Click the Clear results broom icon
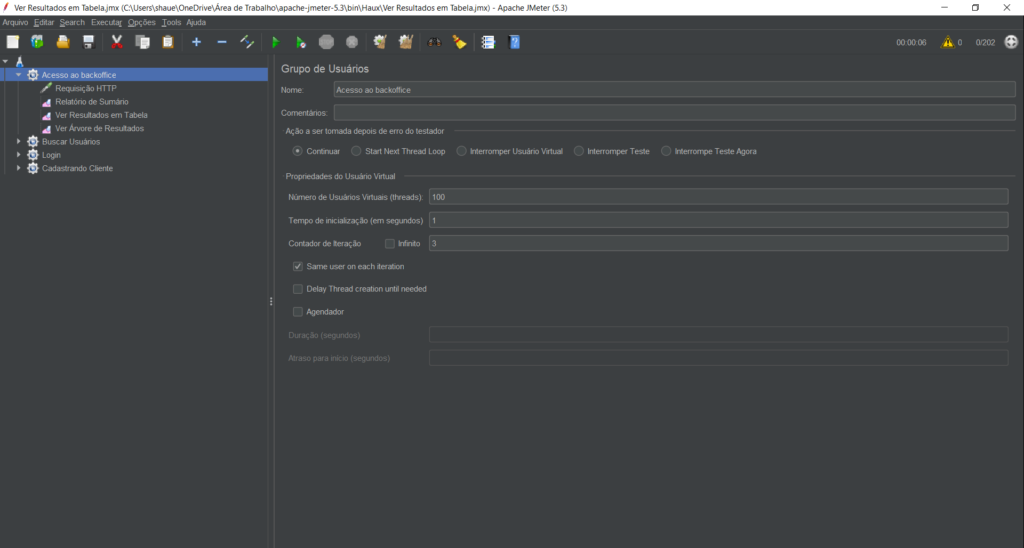 [380, 42]
